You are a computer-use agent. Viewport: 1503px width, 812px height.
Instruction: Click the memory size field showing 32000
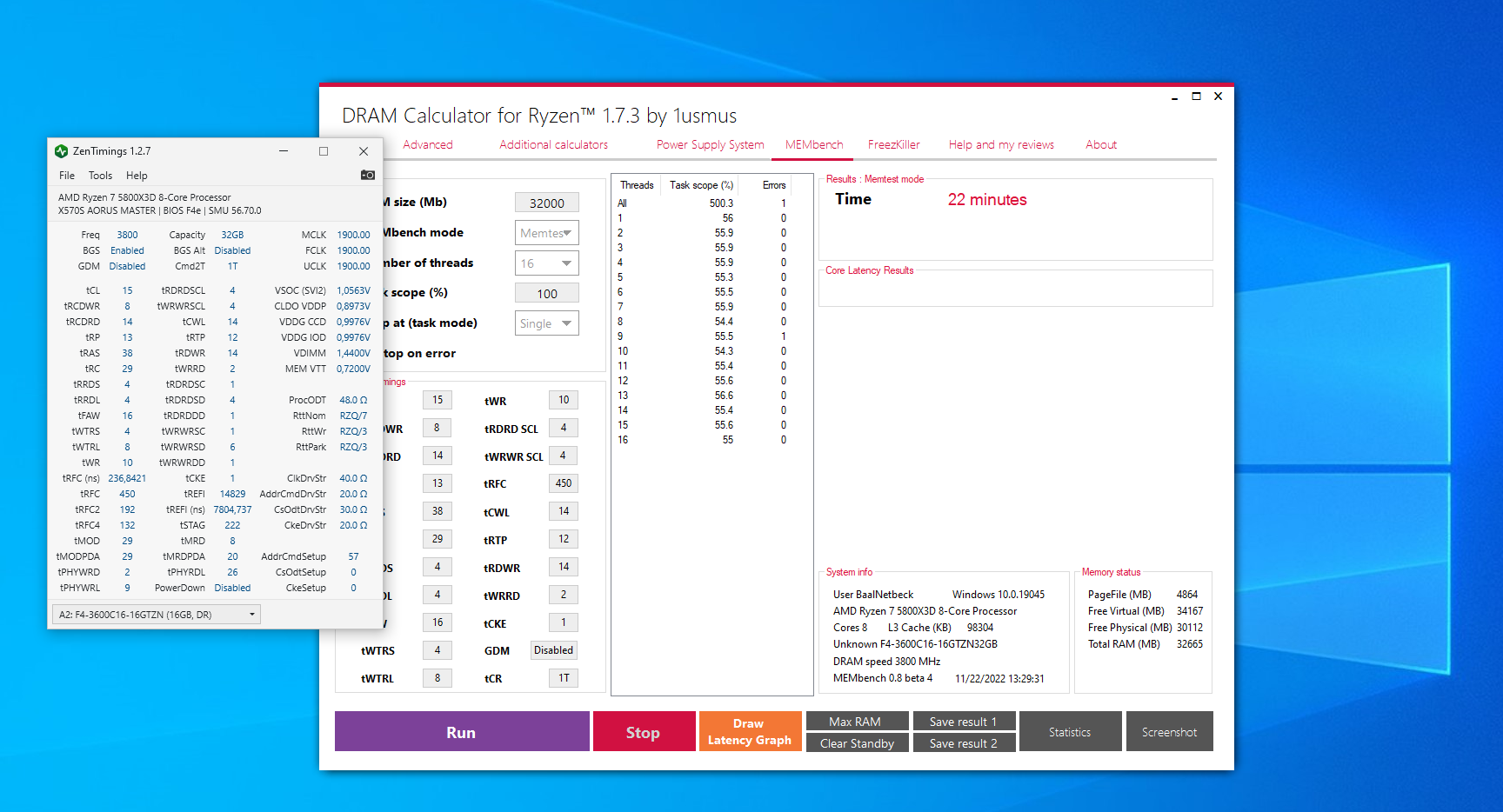pyautogui.click(x=547, y=203)
